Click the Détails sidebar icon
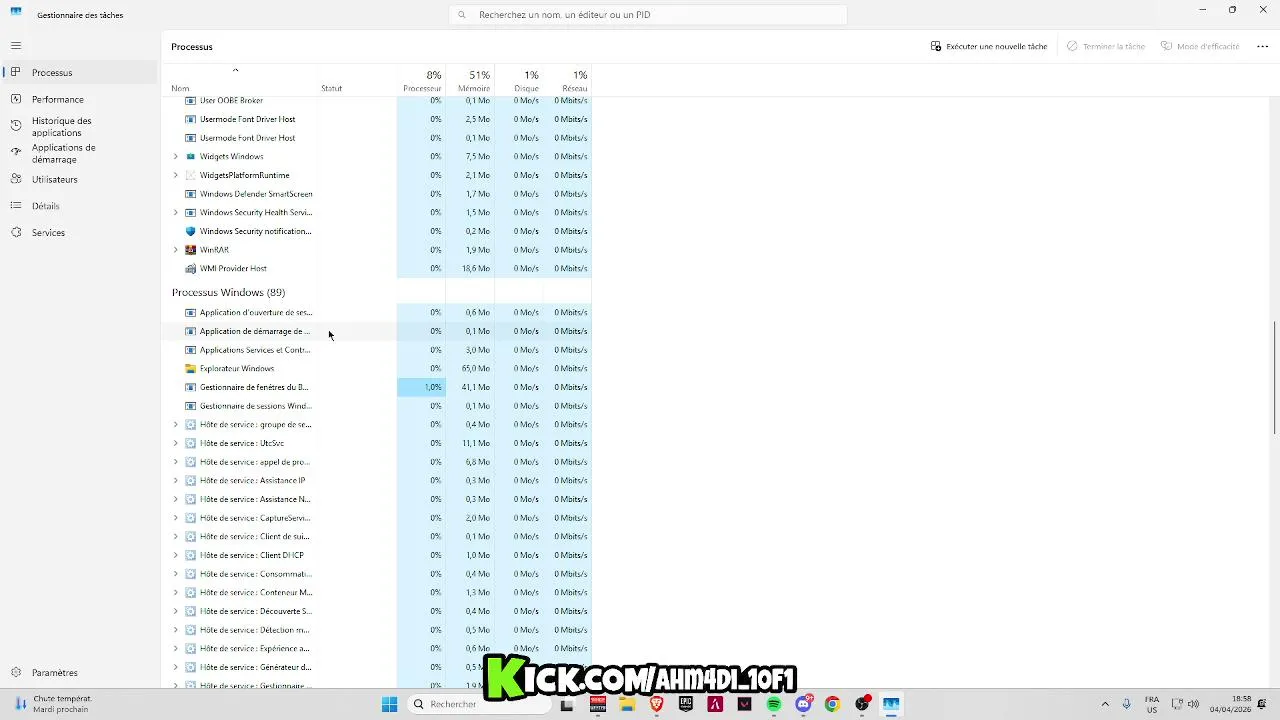 (x=16, y=206)
